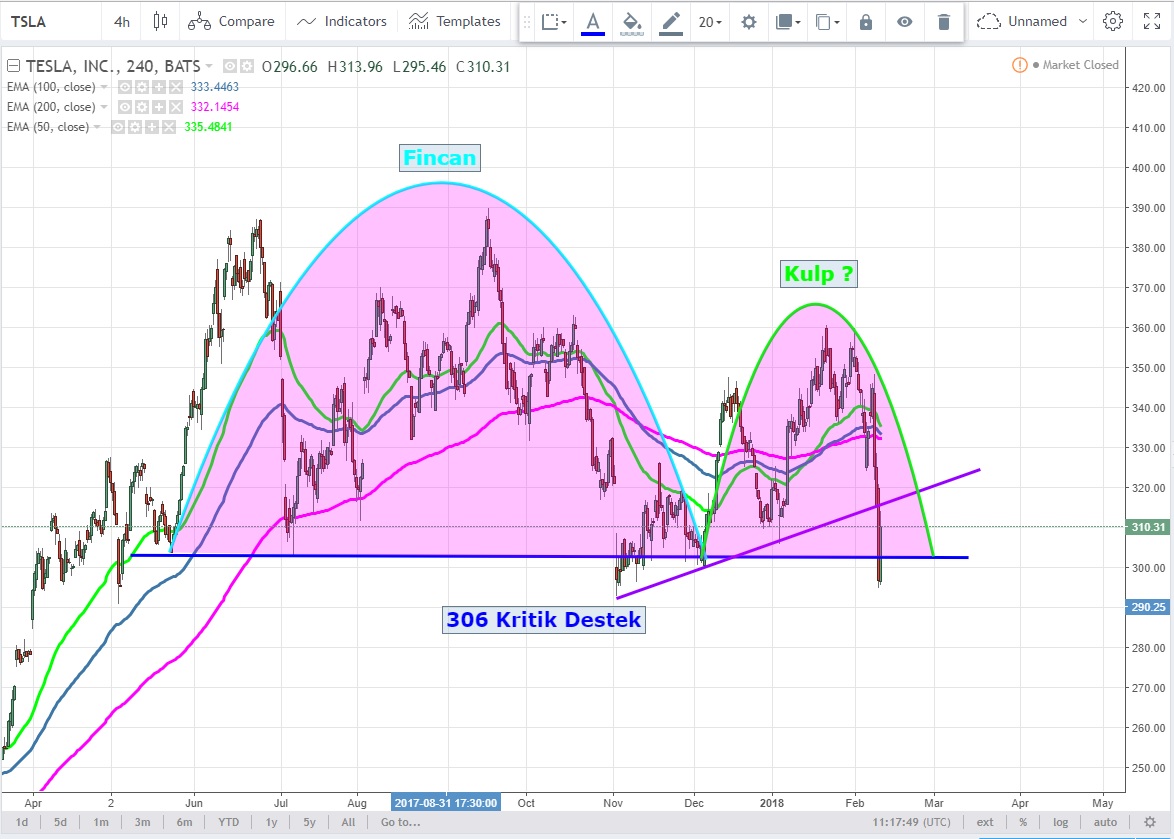Image resolution: width=1174 pixels, height=839 pixels.
Task: Toggle the log scale option
Action: pyautogui.click(x=1060, y=822)
